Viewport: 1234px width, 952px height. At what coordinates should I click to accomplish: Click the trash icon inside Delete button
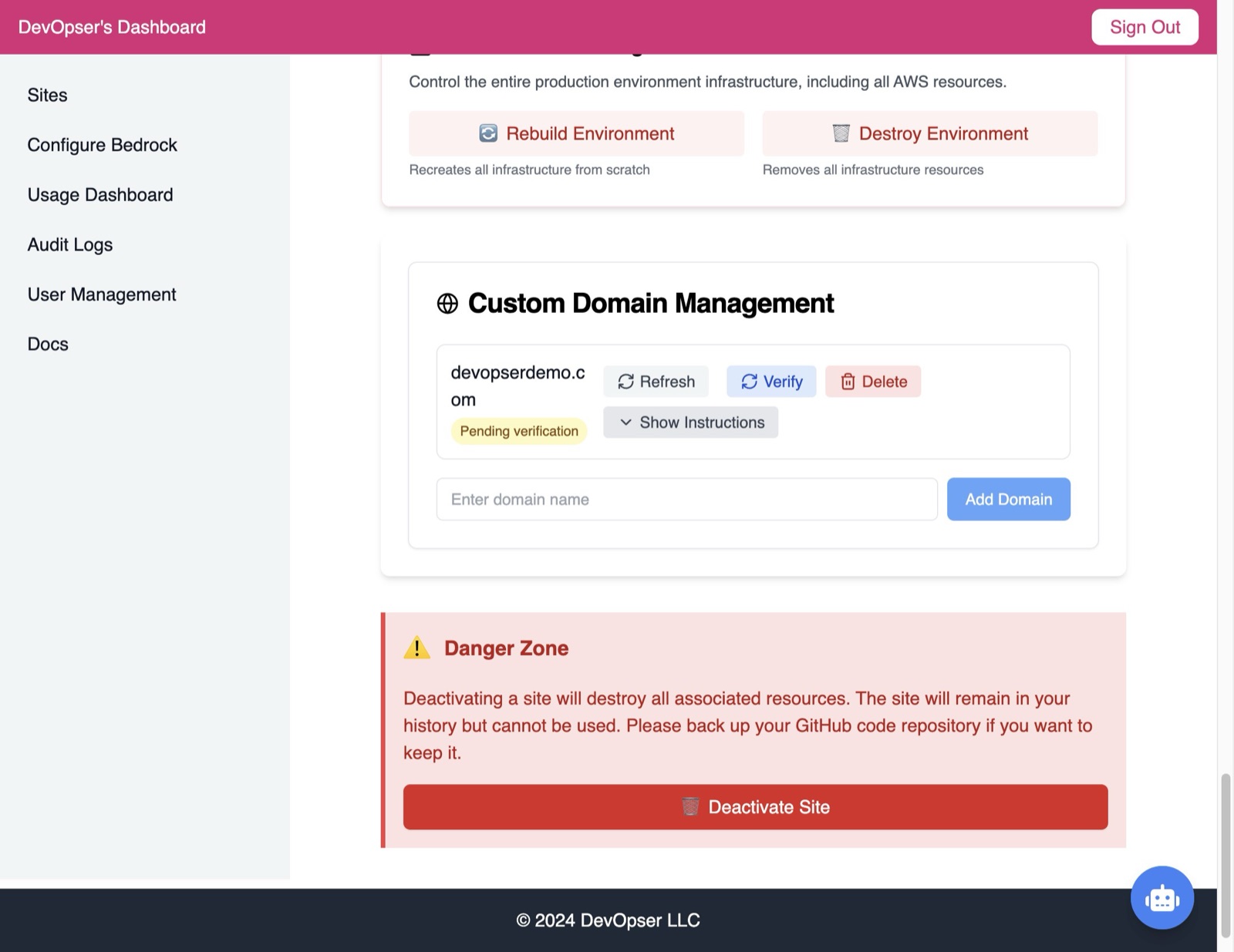click(x=848, y=382)
